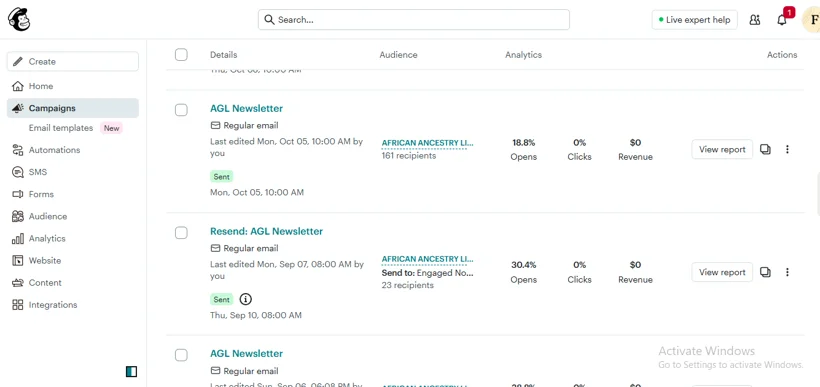Open the invite users icon
820x387 pixels.
[x=755, y=20]
